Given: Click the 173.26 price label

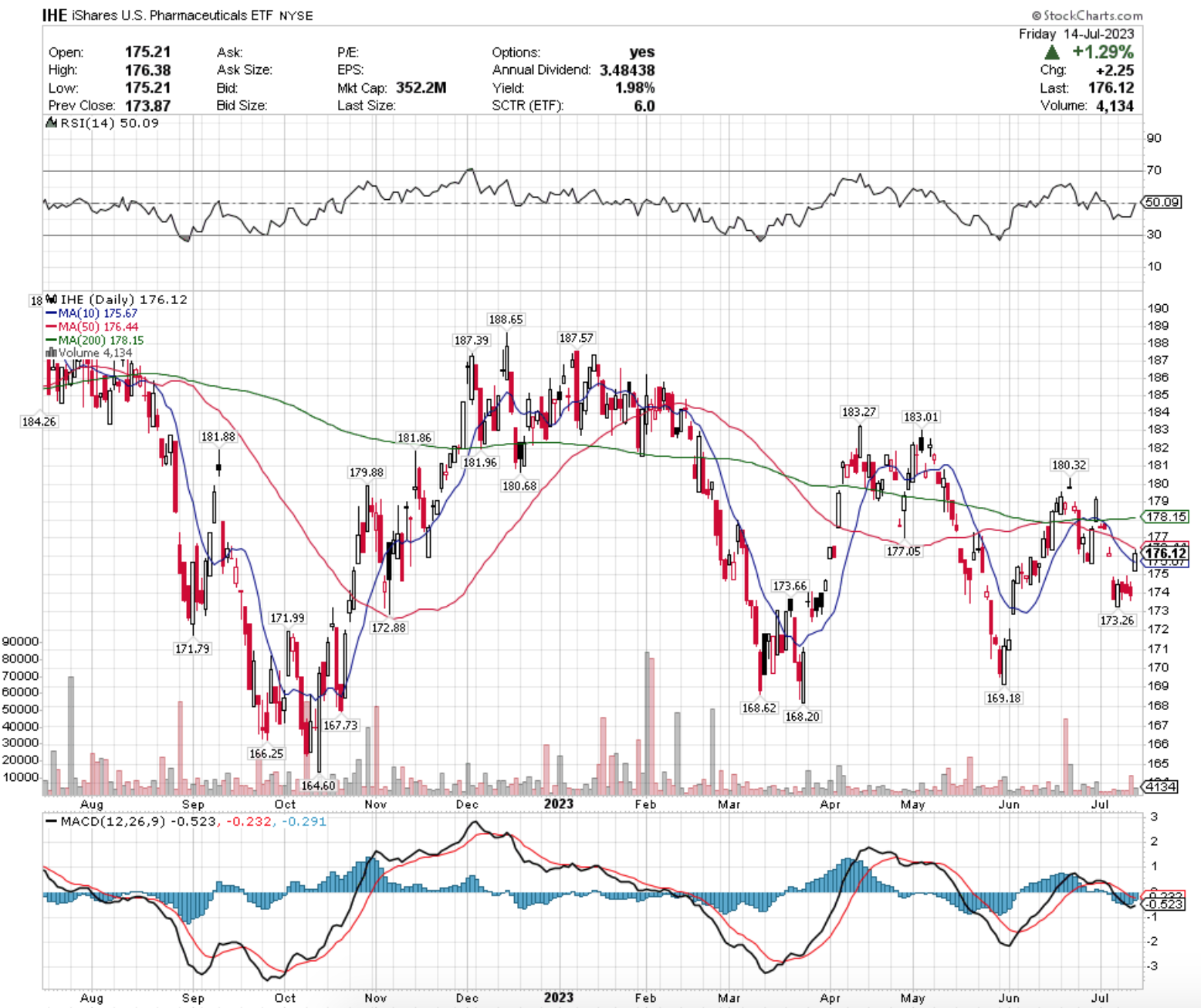Looking at the screenshot, I should point(1117,620).
